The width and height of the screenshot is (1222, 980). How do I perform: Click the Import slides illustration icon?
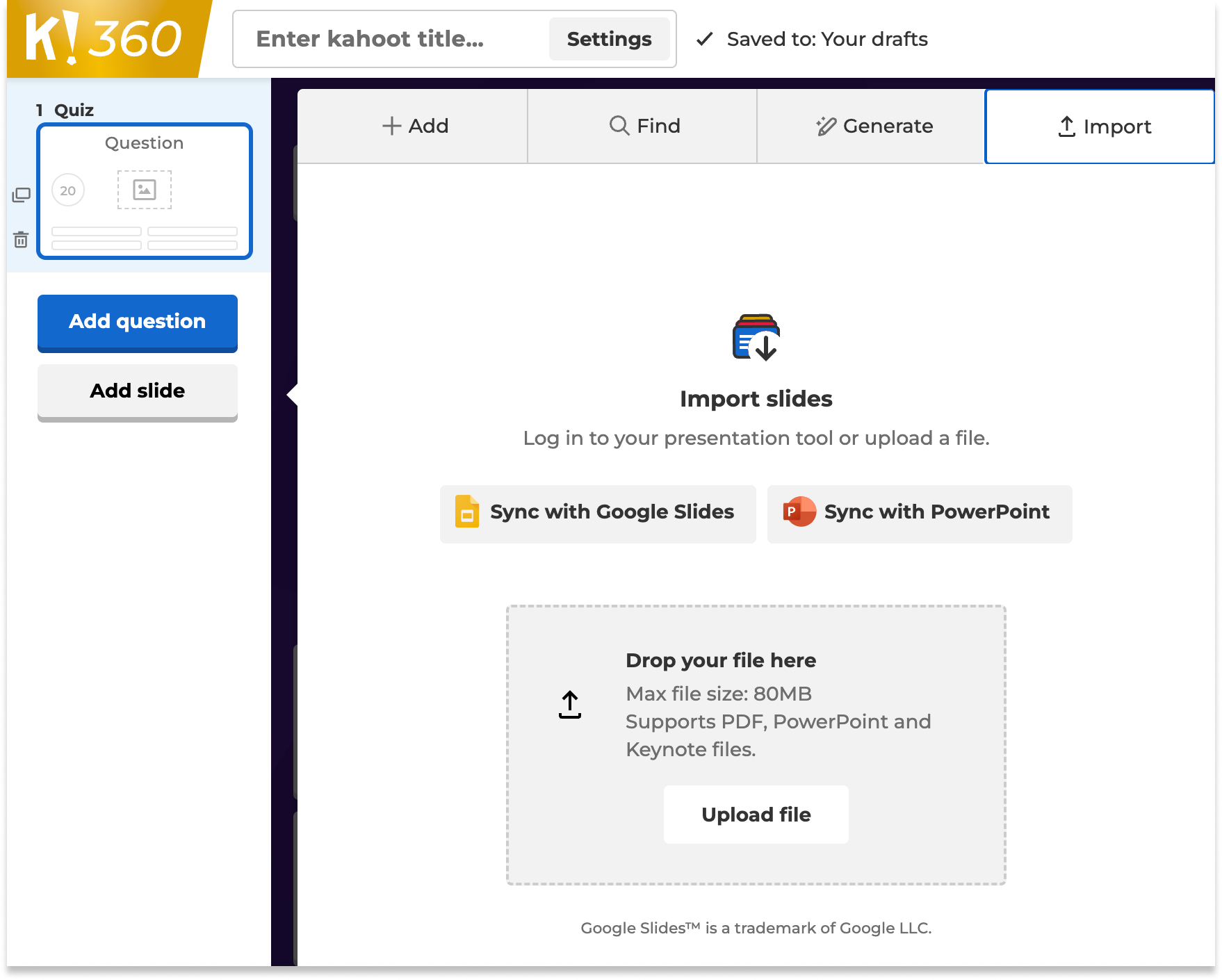tap(756, 338)
